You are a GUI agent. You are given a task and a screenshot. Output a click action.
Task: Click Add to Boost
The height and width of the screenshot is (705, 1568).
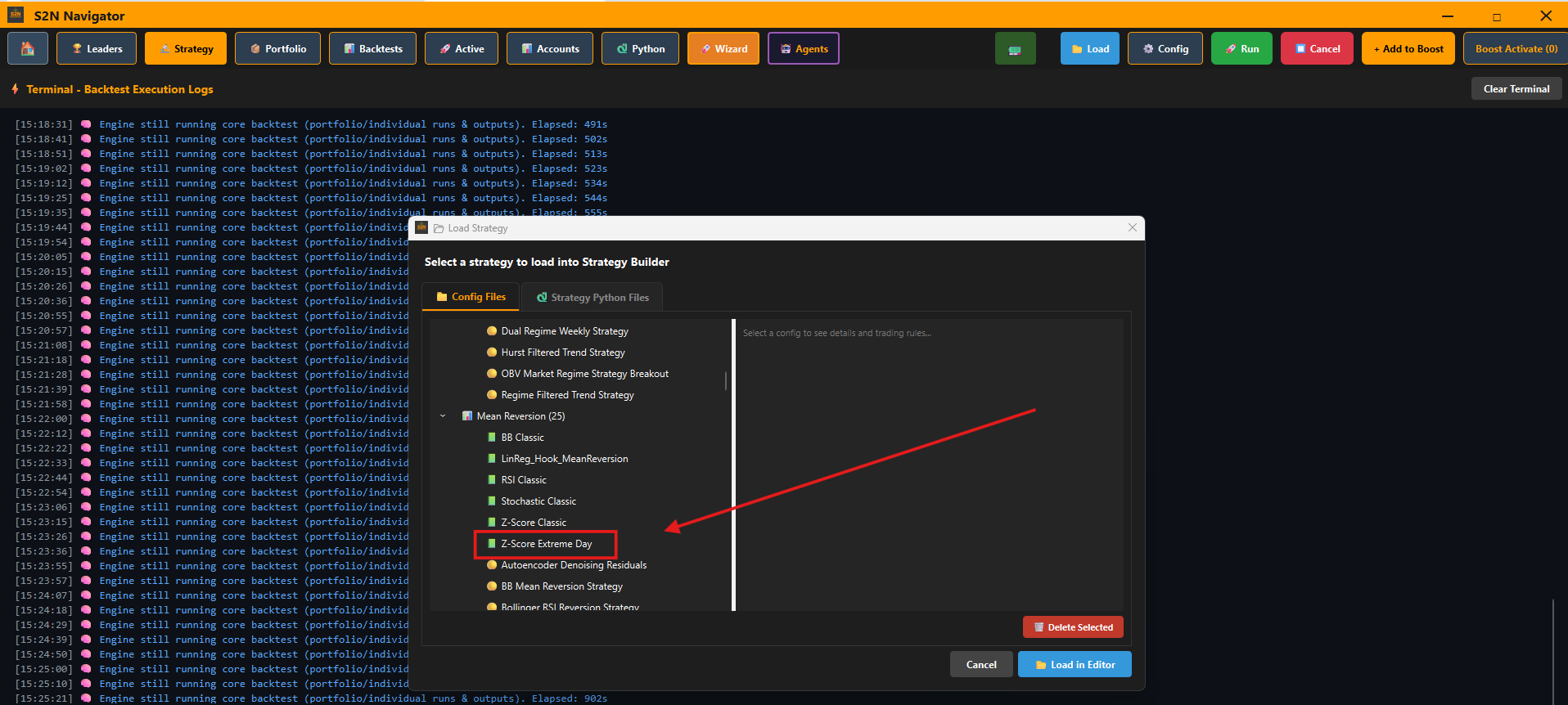[1408, 48]
